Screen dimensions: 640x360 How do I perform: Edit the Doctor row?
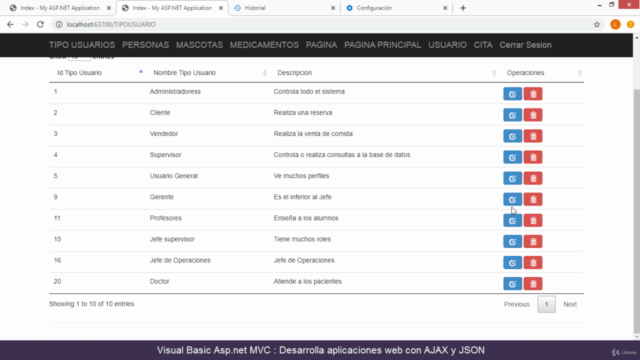pyautogui.click(x=512, y=284)
